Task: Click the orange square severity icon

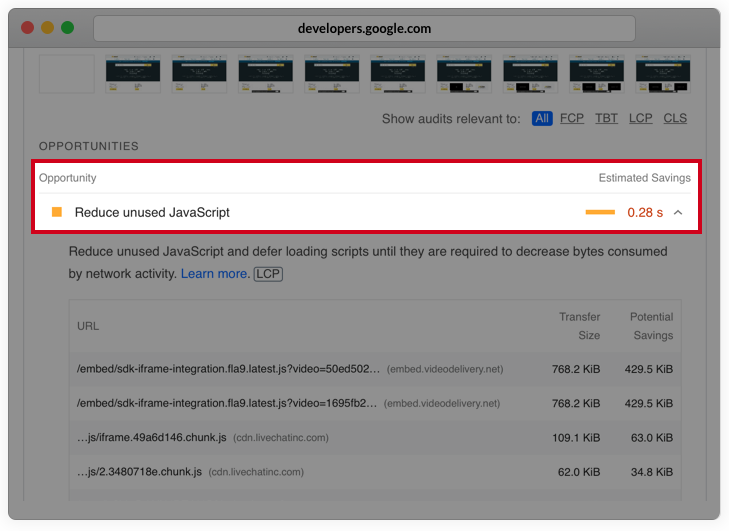Action: (x=57, y=212)
